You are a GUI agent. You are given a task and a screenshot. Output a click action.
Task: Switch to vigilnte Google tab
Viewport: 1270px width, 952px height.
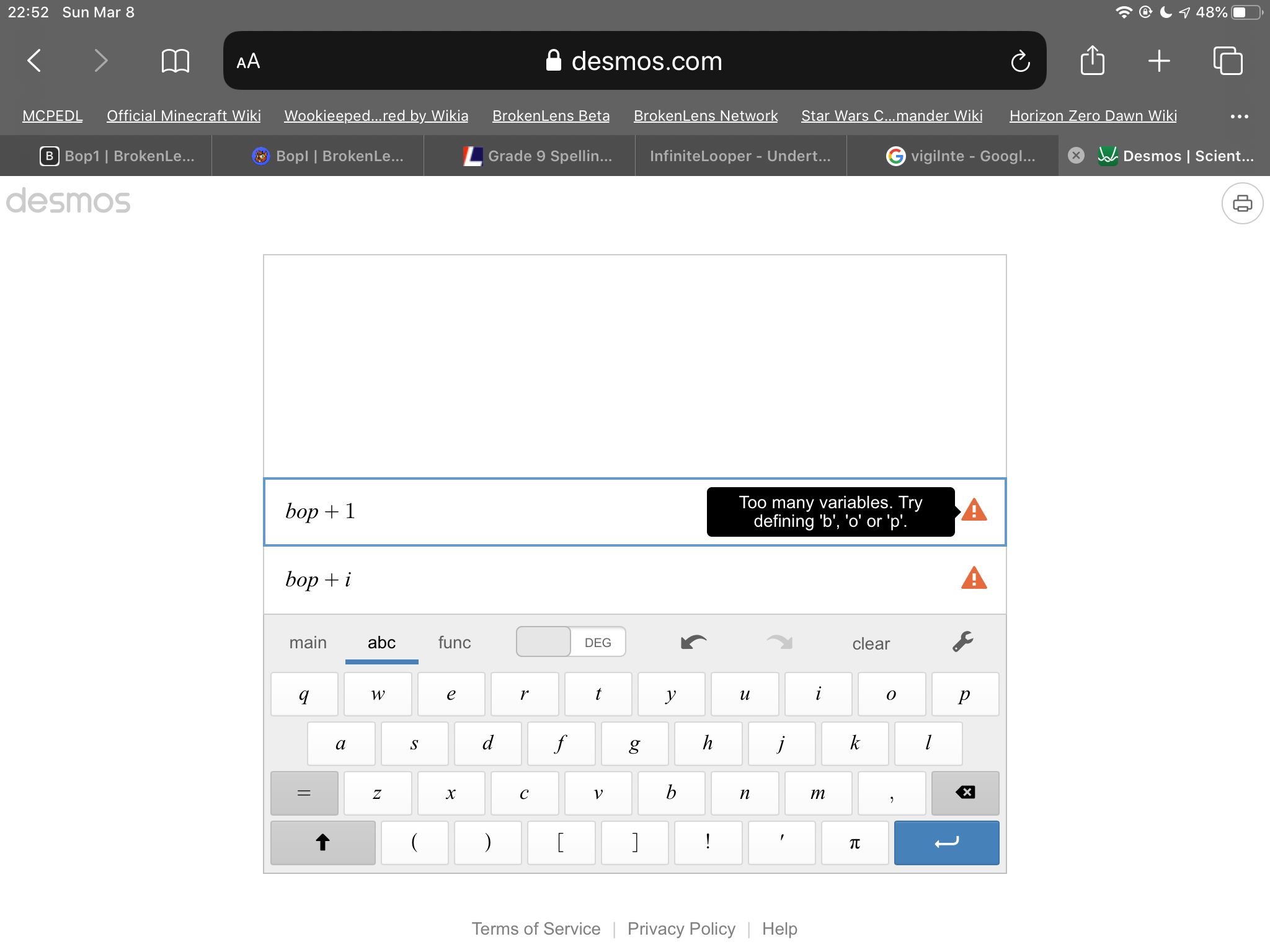(952, 156)
